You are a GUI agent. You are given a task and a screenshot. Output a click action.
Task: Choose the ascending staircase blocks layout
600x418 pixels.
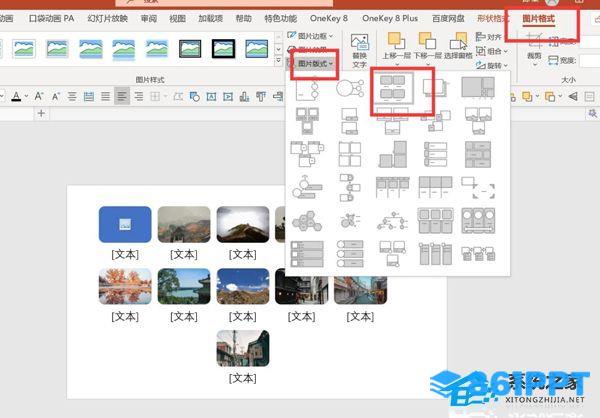pos(393,154)
